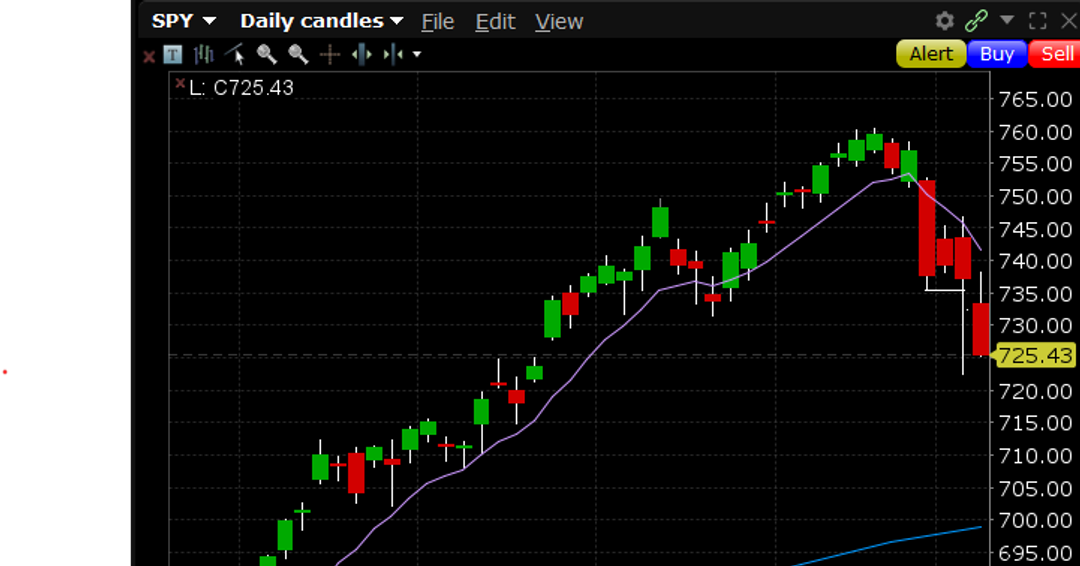Click the green chain link grouping icon
1080x566 pixels.
coord(976,21)
